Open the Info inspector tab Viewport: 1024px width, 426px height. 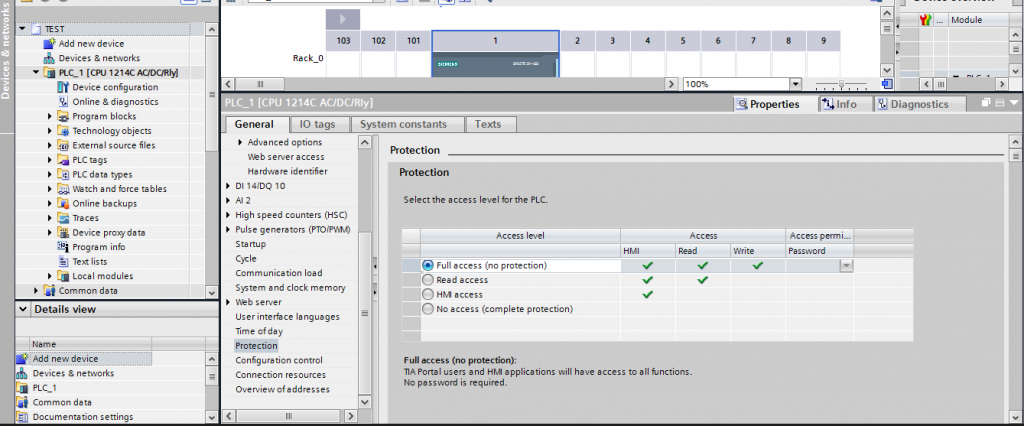[x=846, y=104]
